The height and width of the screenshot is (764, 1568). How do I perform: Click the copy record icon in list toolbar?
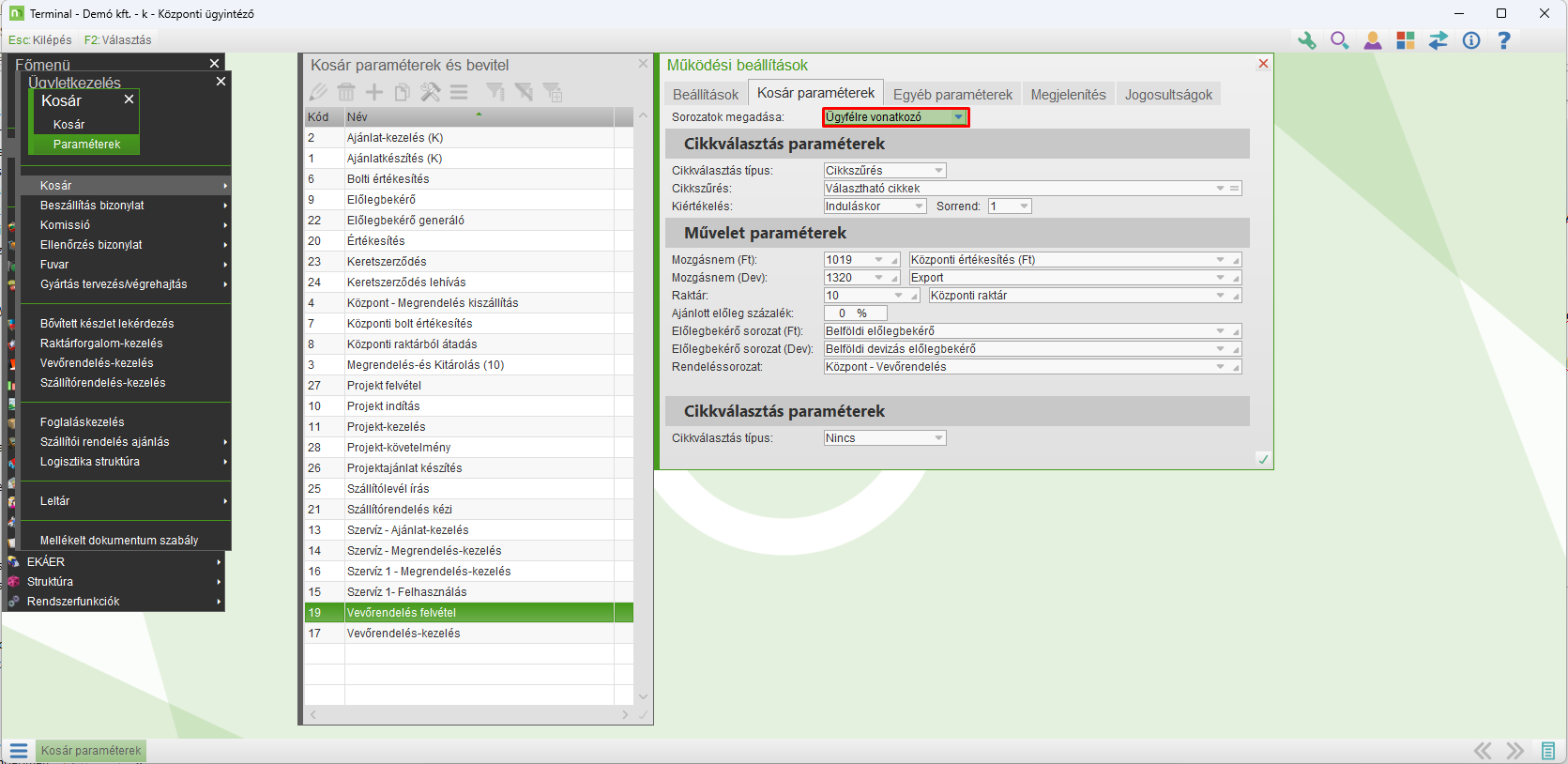coord(403,92)
